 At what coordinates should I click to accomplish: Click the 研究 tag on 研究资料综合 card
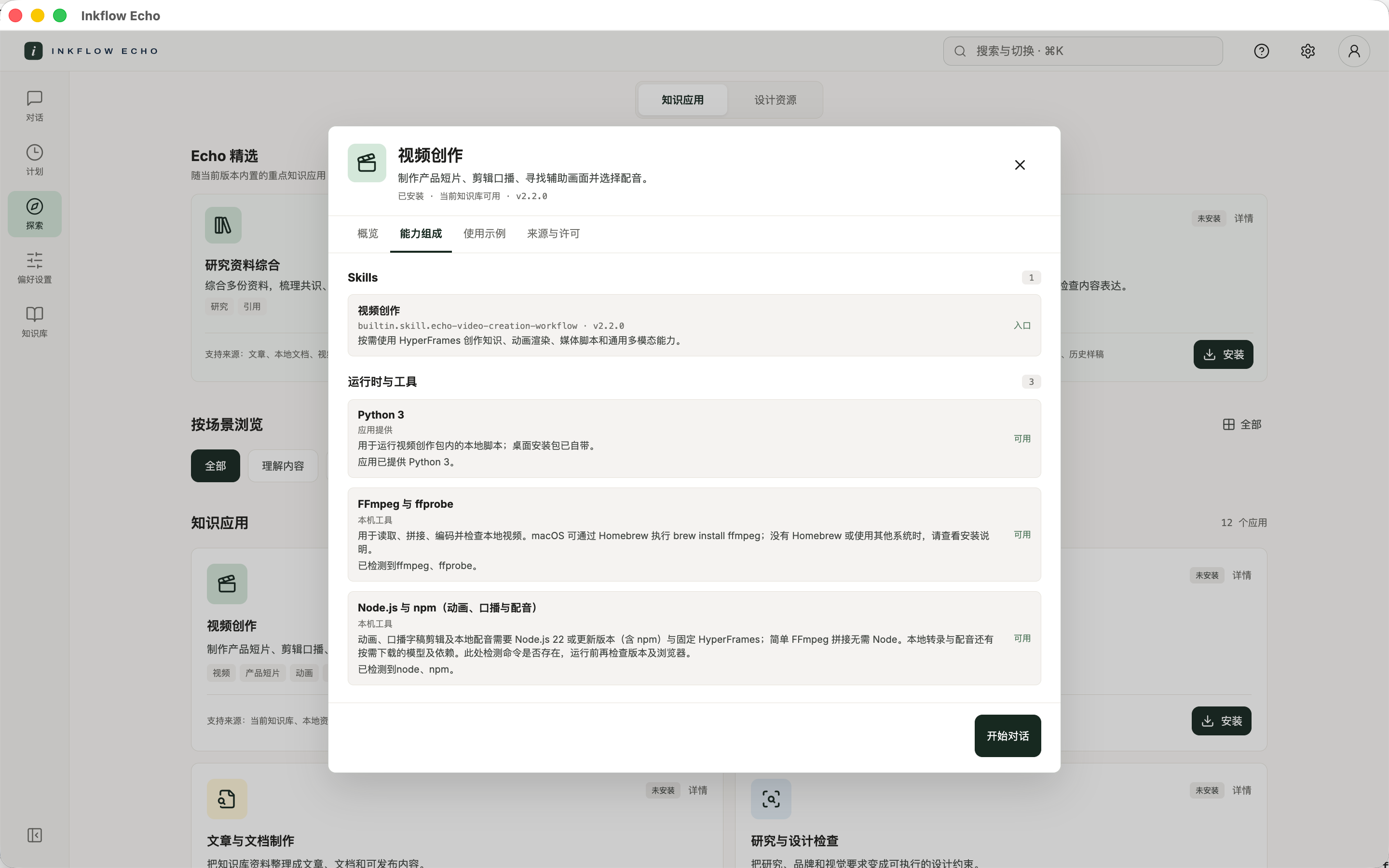(x=219, y=307)
